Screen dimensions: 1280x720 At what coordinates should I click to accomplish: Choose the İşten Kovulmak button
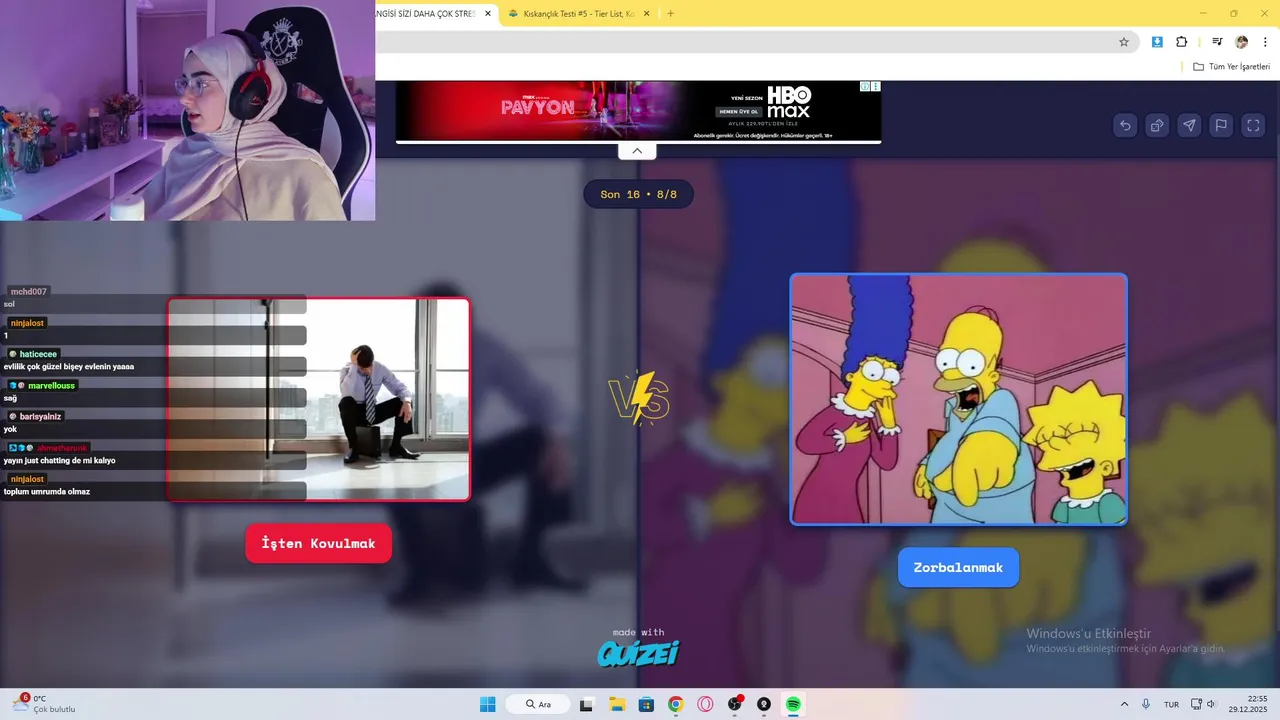coord(318,543)
